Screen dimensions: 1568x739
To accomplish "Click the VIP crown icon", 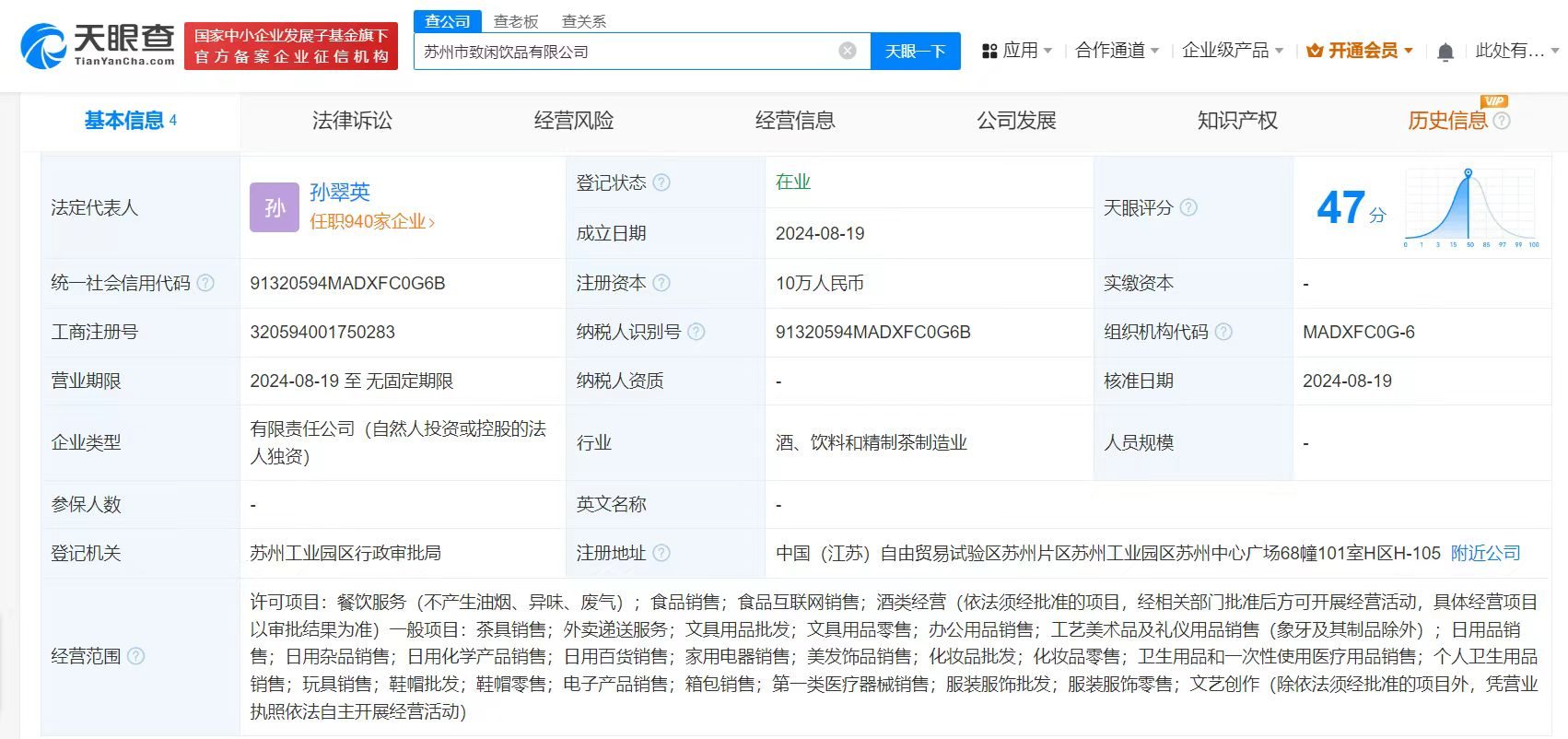I will pos(1315,51).
